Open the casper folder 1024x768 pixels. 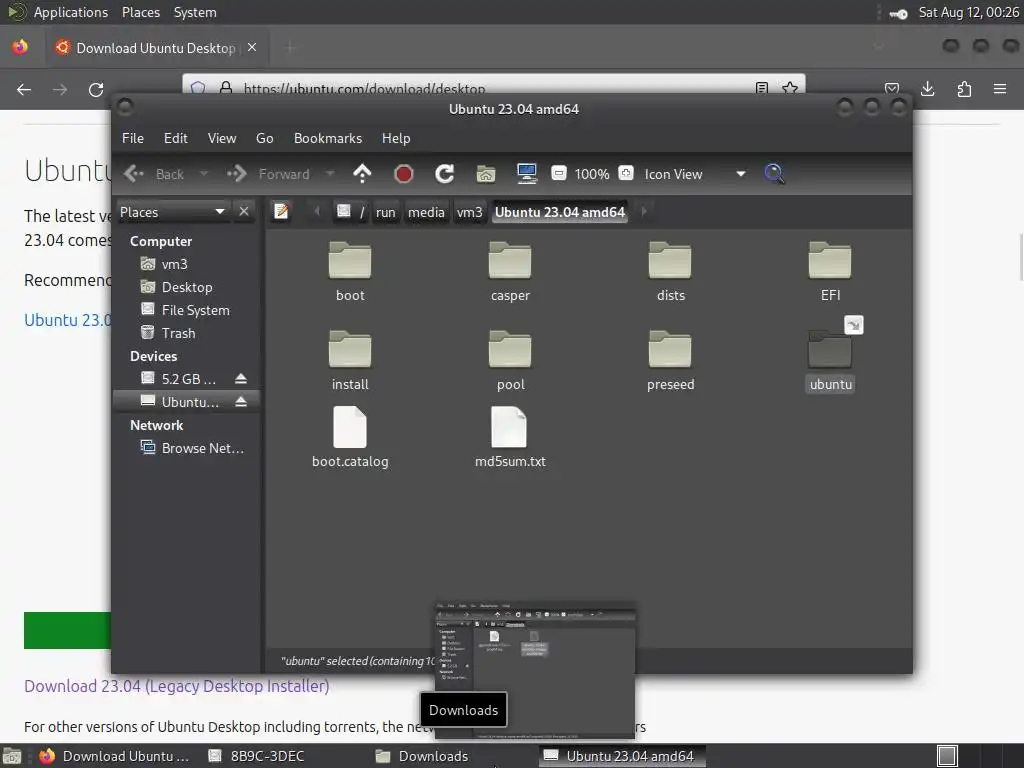[x=510, y=272]
